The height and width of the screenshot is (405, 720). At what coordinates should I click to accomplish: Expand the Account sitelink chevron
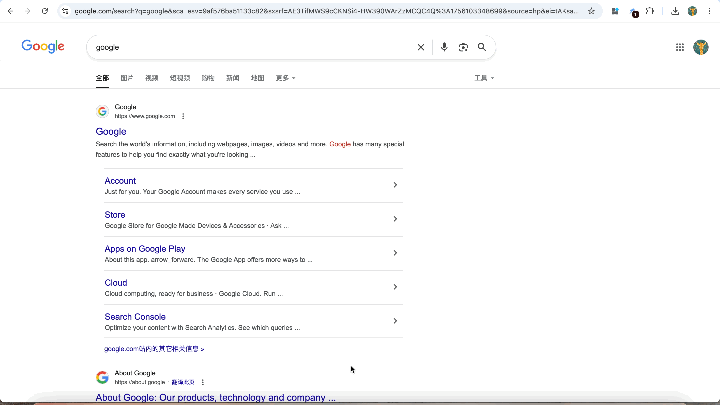point(395,185)
